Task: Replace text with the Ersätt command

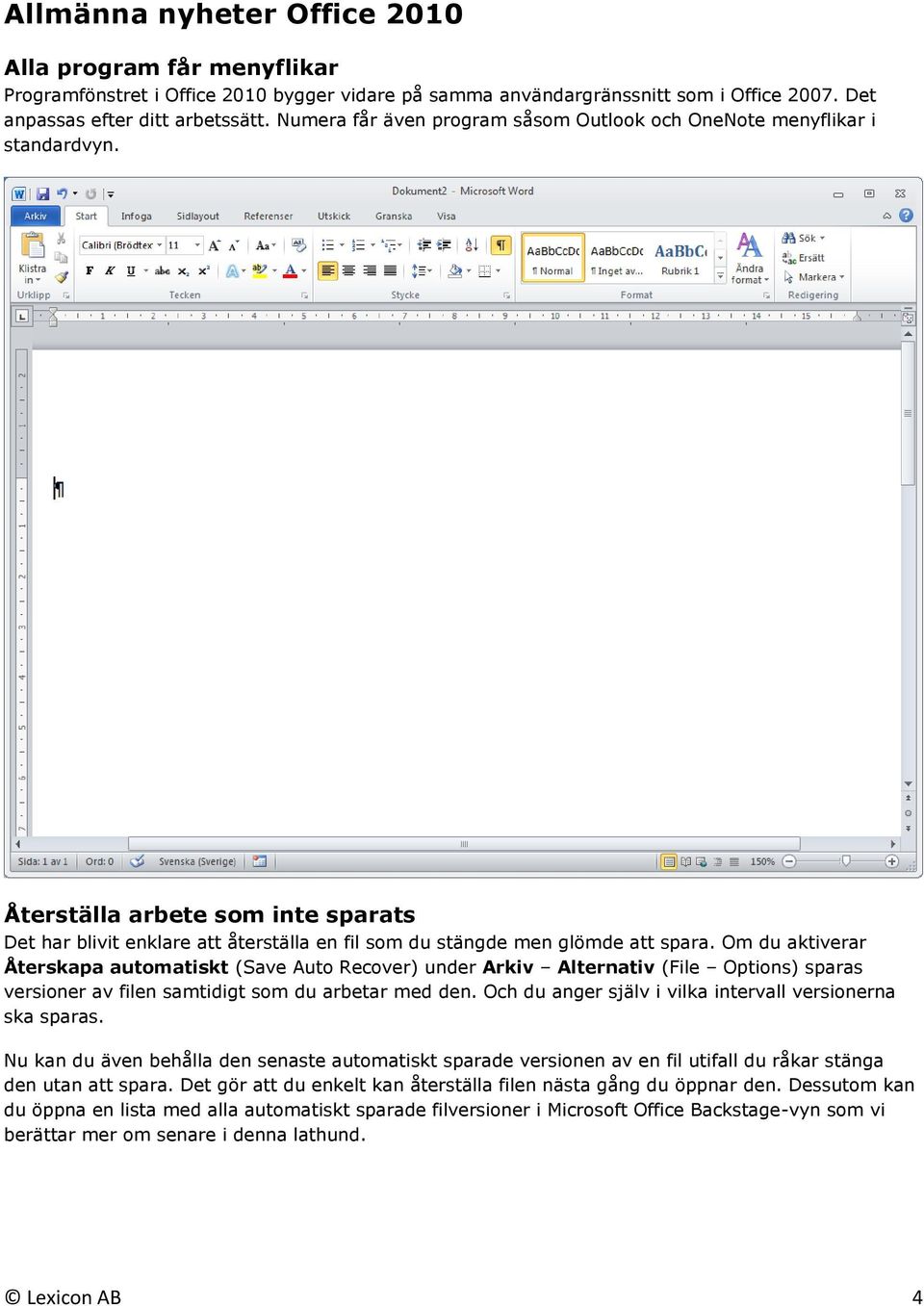Action: click(804, 258)
